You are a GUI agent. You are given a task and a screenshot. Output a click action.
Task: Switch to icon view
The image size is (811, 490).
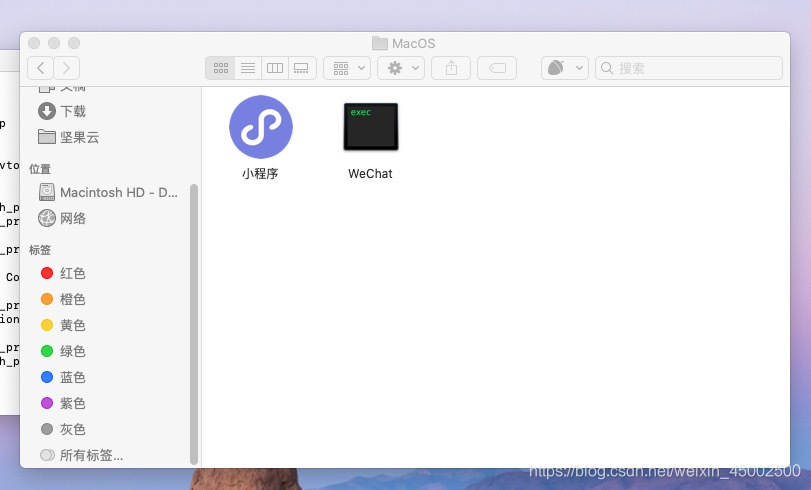click(220, 68)
